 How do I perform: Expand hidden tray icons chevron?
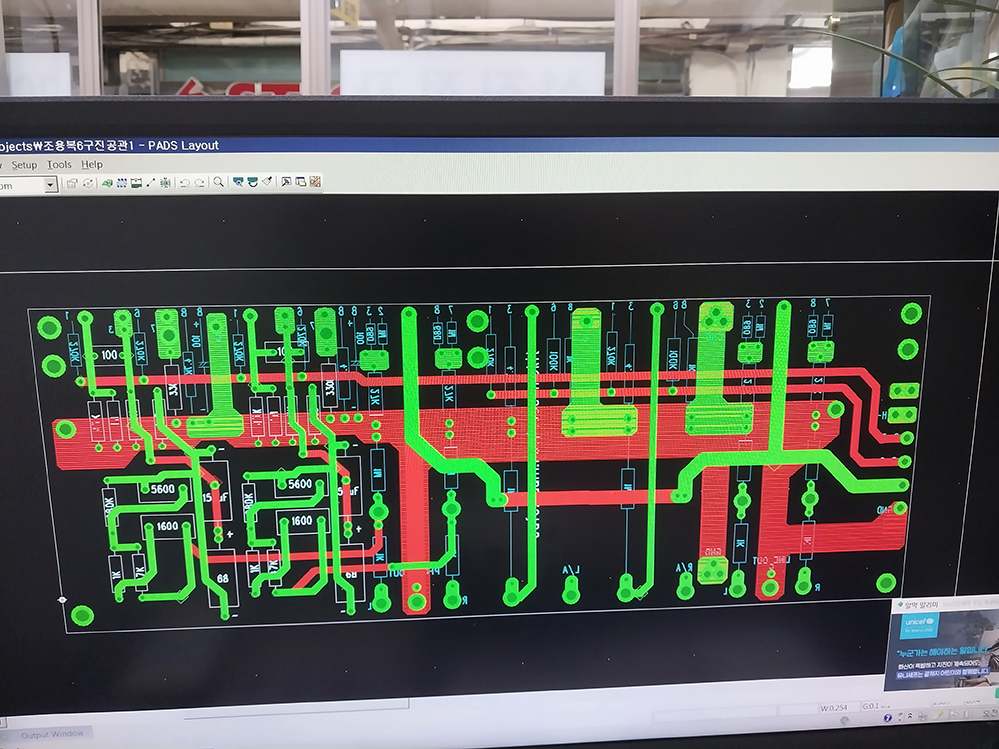[910, 716]
